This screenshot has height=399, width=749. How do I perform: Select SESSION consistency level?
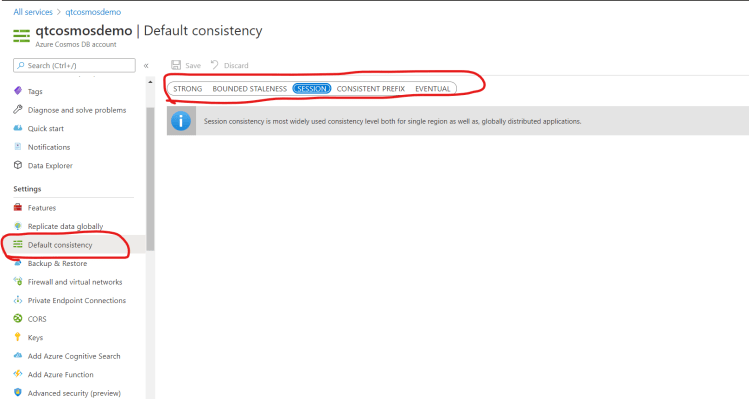point(312,89)
